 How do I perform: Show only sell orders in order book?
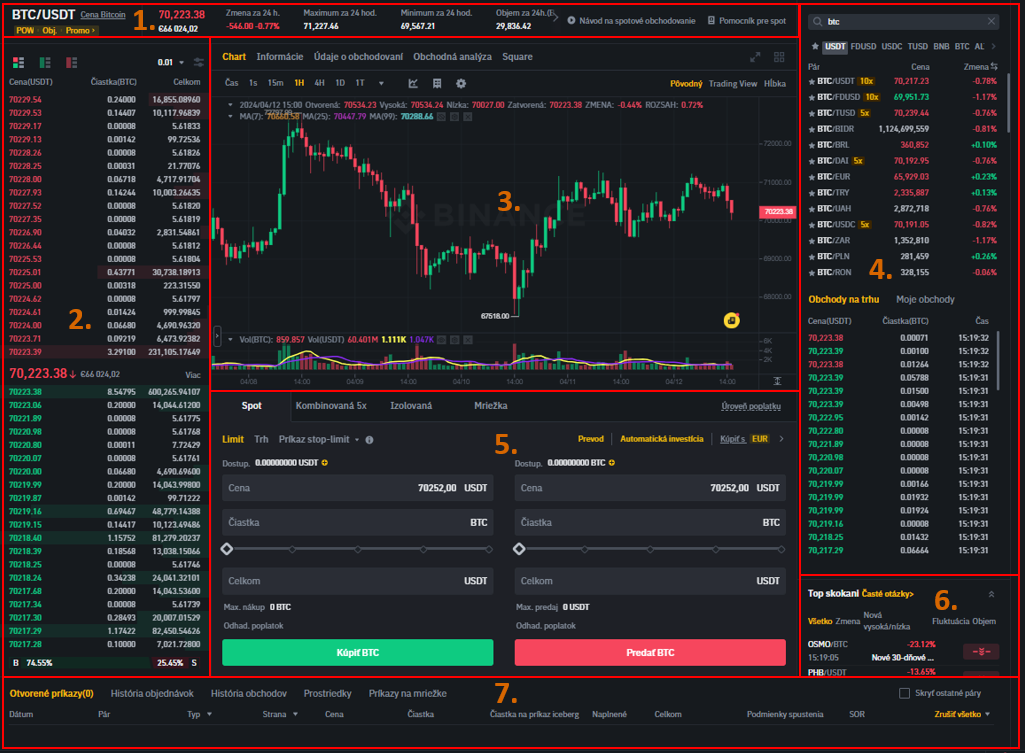(x=71, y=62)
